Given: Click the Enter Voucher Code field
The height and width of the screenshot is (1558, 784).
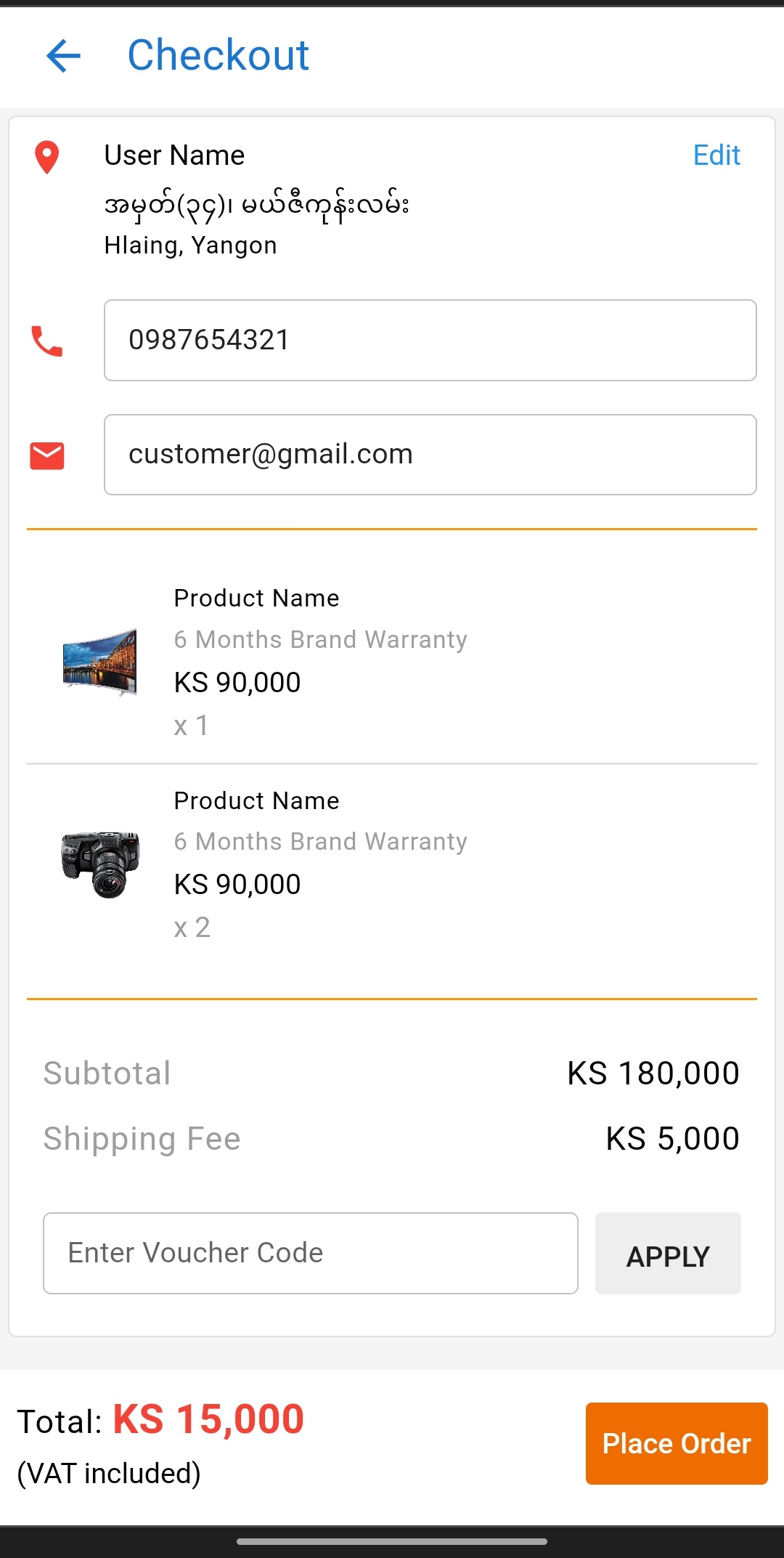Looking at the screenshot, I should click(x=310, y=1253).
